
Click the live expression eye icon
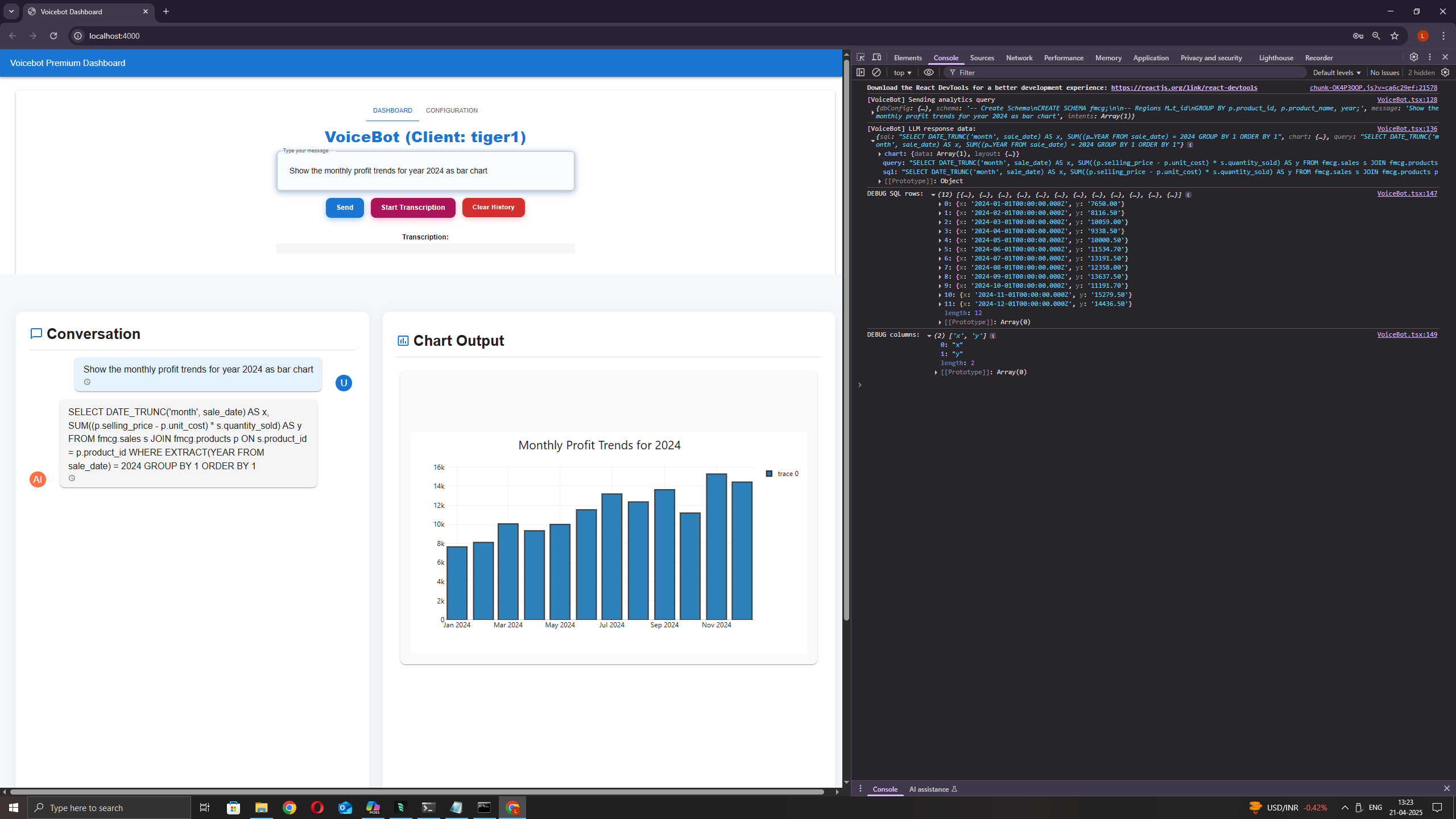tap(929, 72)
